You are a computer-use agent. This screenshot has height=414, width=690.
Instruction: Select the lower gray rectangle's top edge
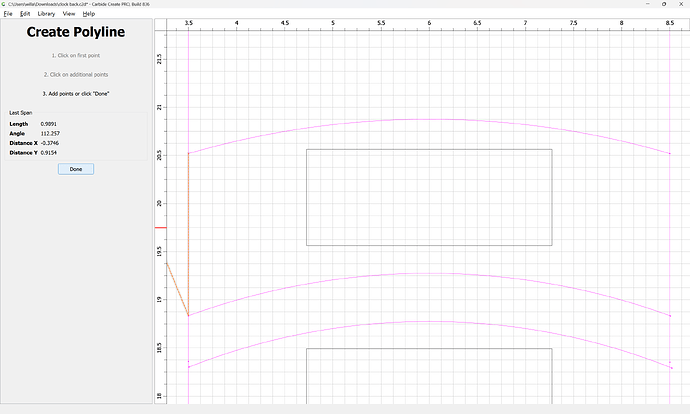coord(429,348)
